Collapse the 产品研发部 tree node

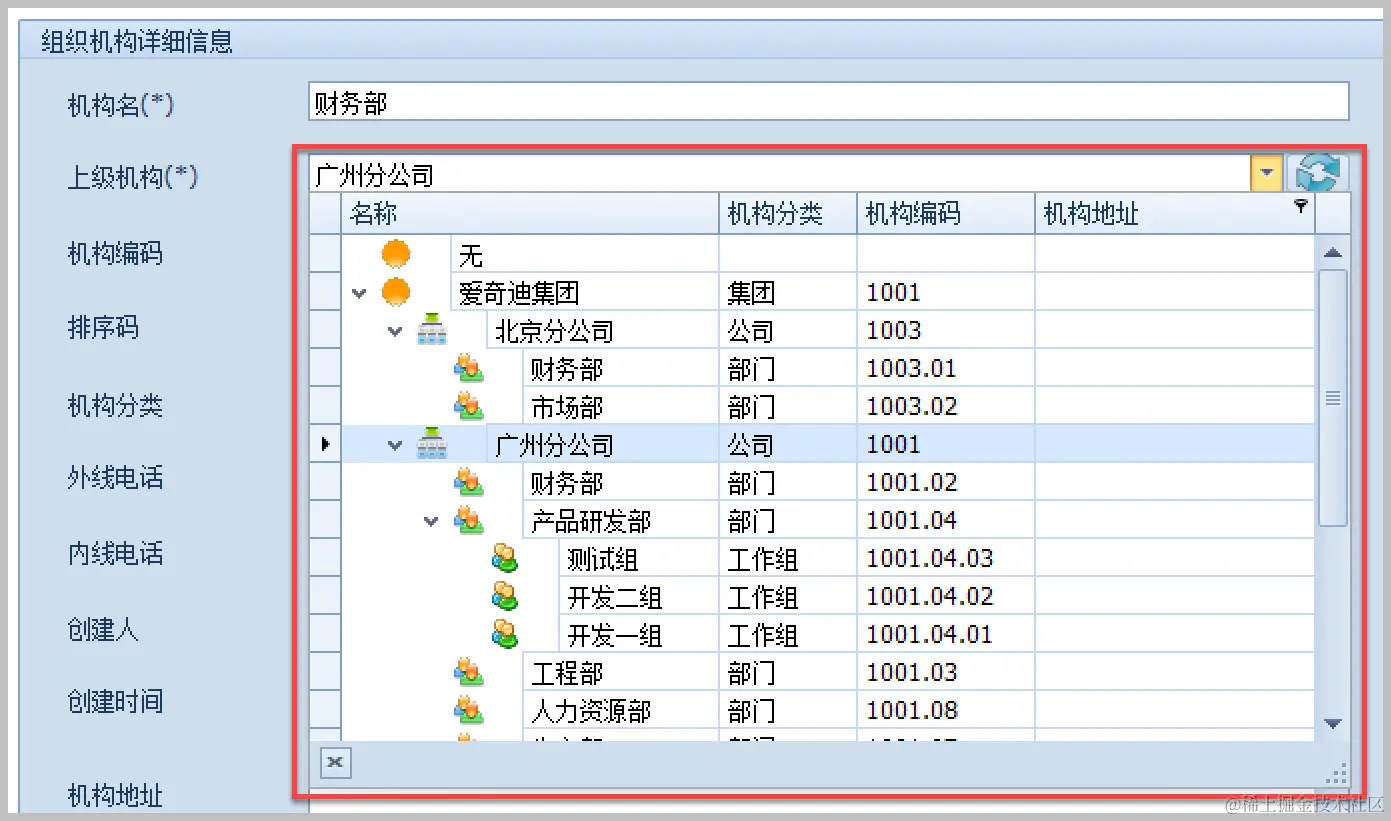432,521
